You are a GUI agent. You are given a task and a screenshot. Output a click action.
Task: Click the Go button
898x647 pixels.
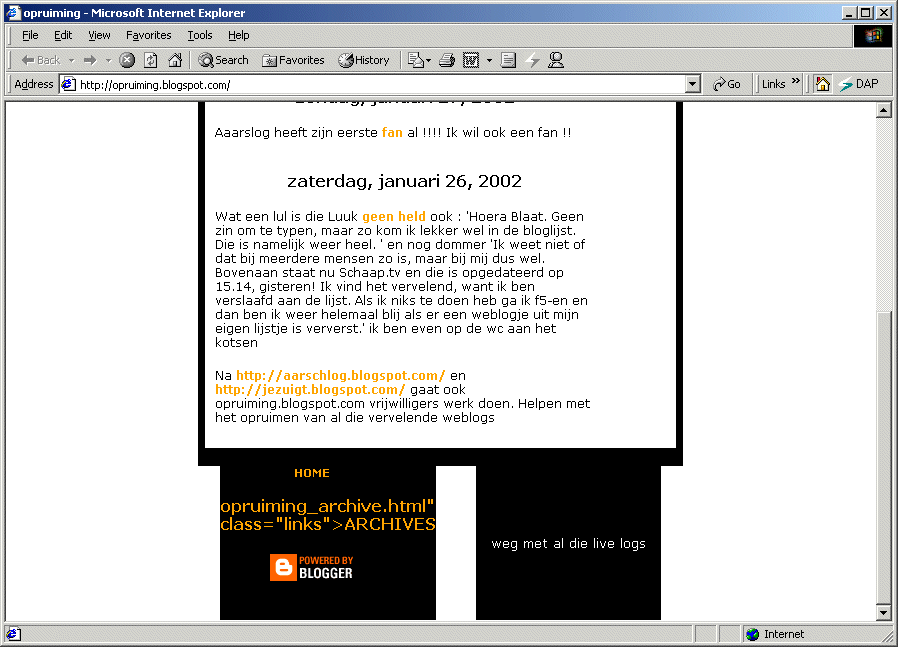tap(727, 84)
